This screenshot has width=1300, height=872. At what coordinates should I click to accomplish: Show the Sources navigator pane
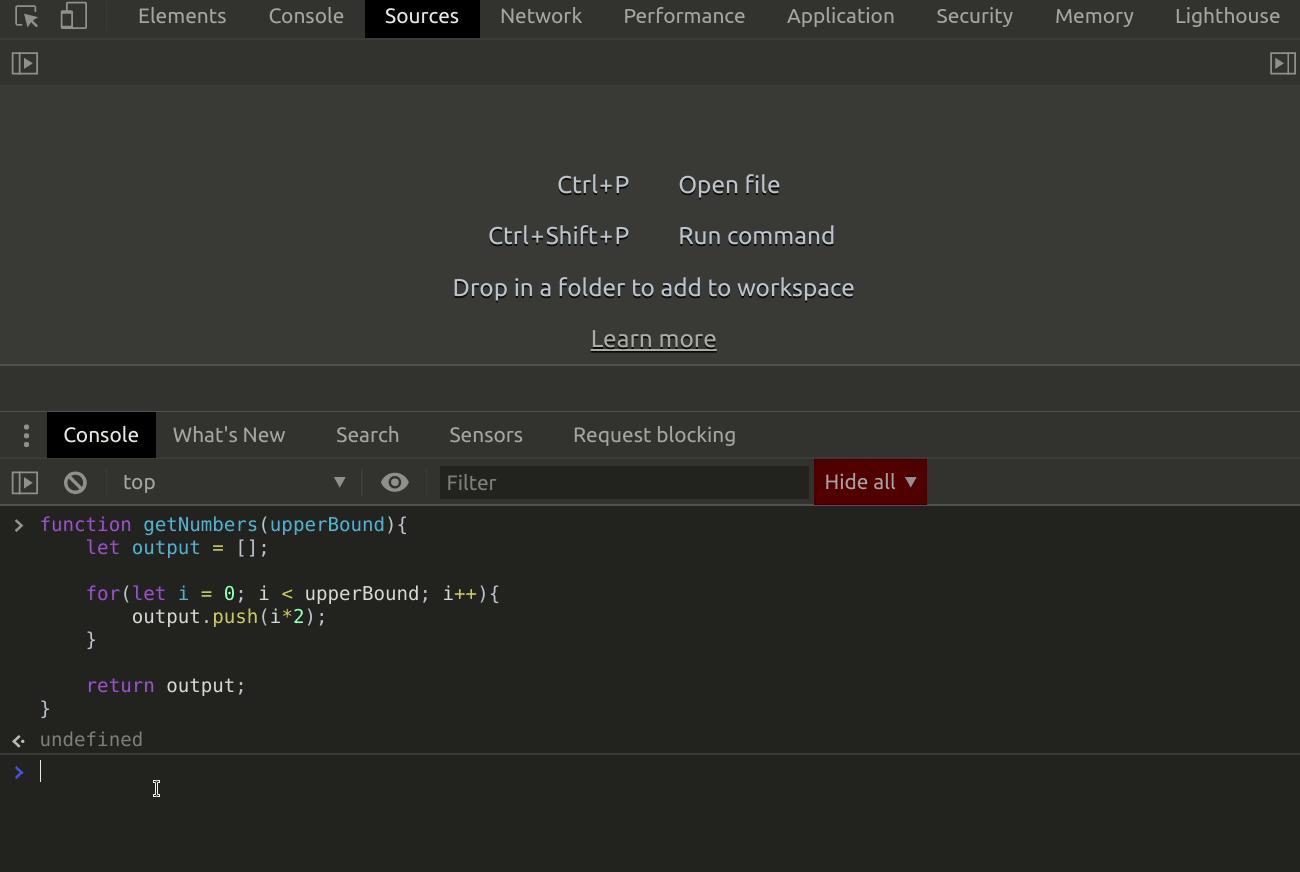click(25, 64)
